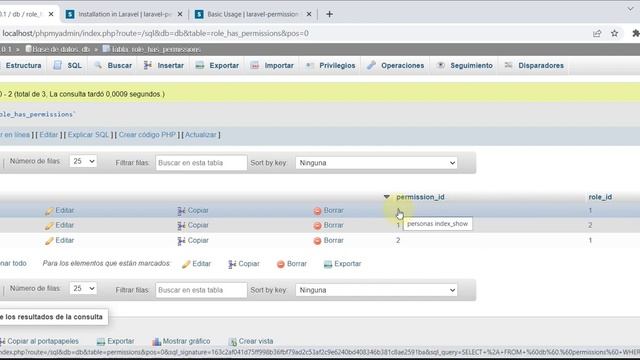Click Copiar for marked elements

tap(244, 264)
